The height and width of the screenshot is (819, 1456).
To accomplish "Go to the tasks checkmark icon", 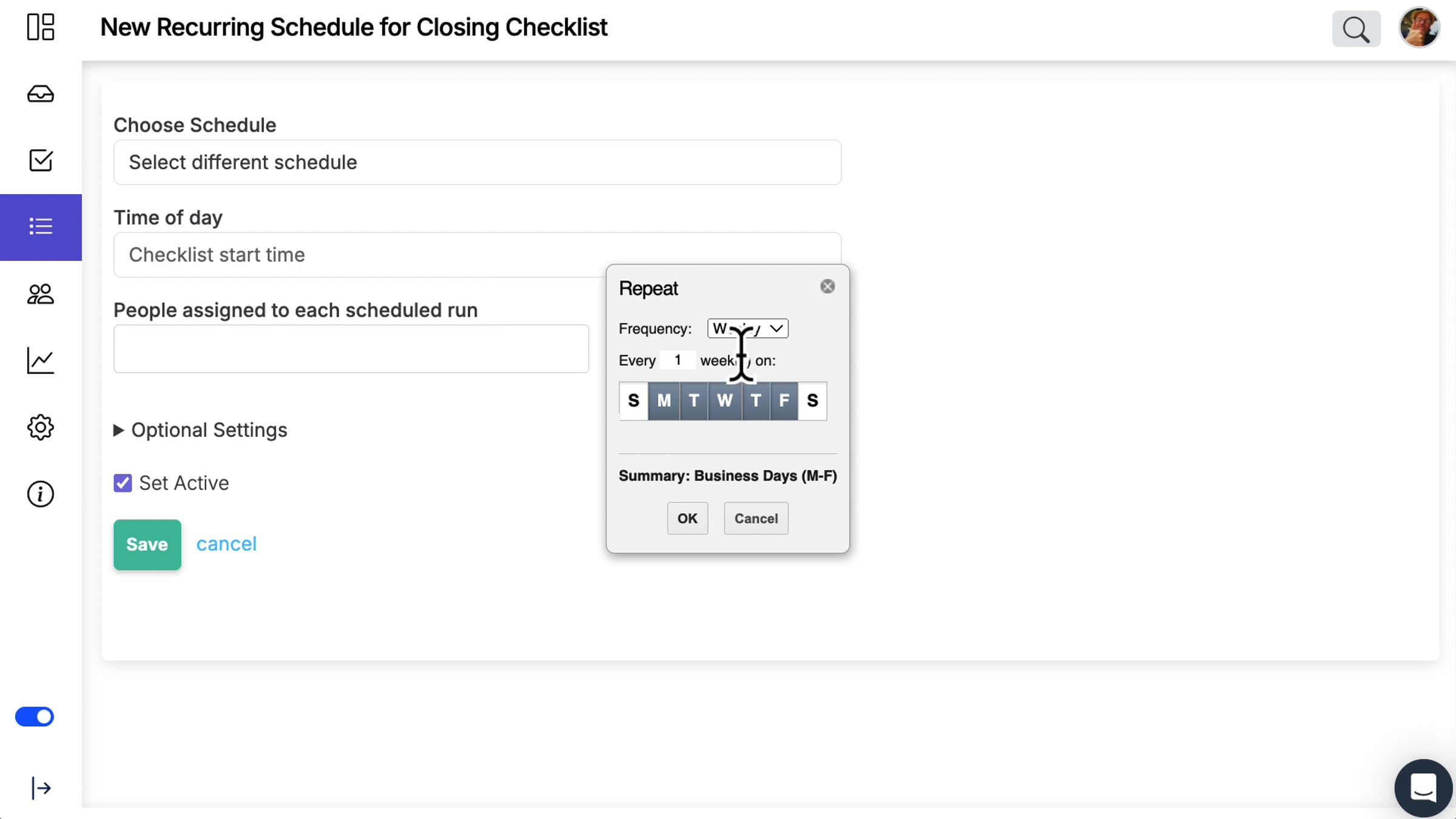I will tap(41, 161).
